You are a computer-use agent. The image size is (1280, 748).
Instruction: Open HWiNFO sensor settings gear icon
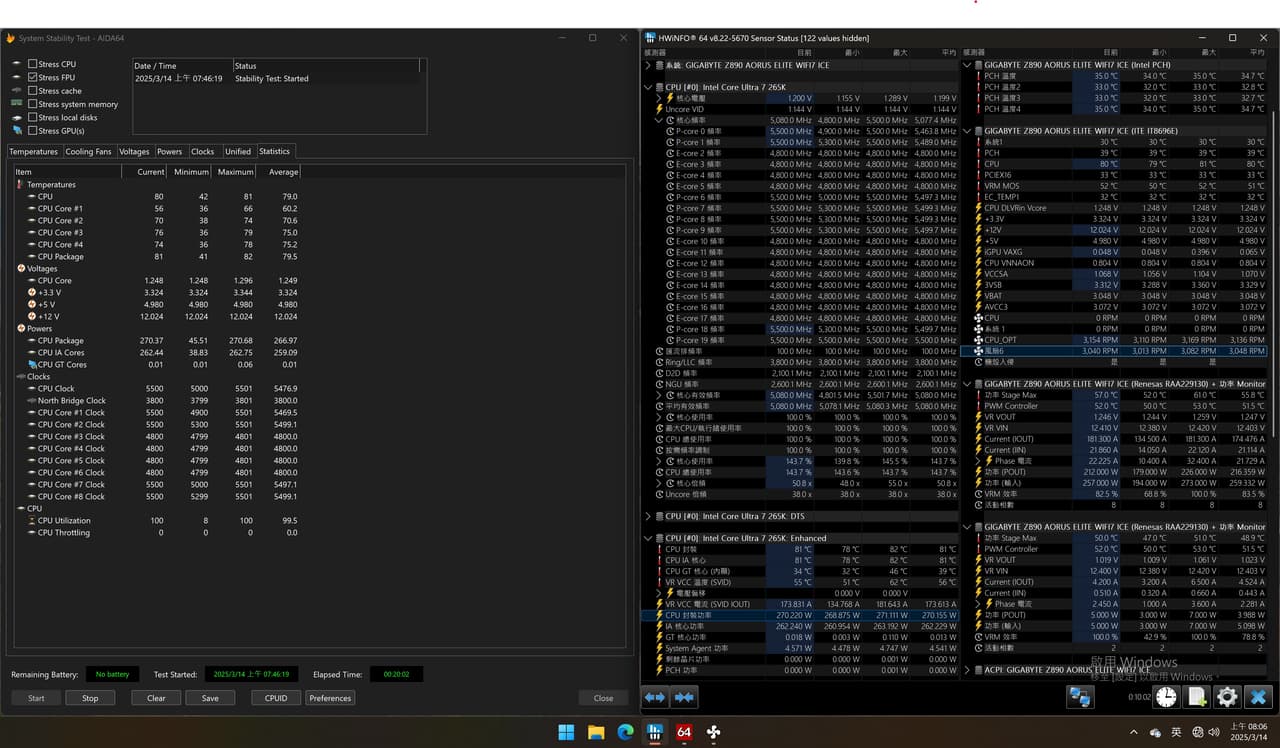tap(1227, 697)
